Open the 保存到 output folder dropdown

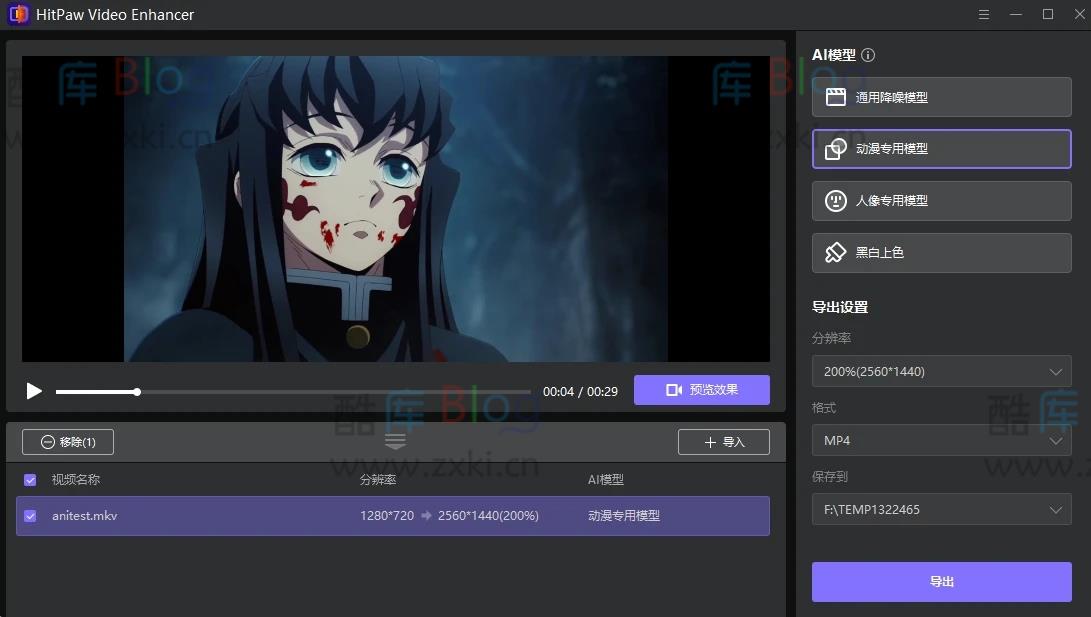pyautogui.click(x=940, y=509)
